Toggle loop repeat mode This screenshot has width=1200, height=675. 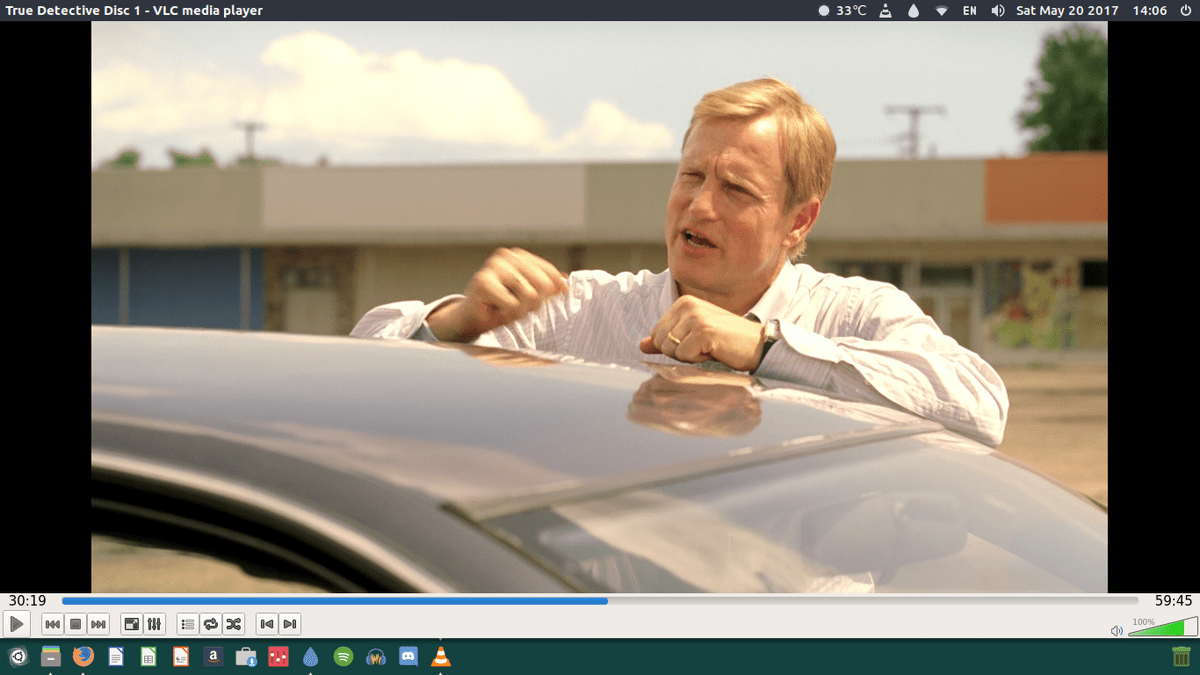tap(210, 624)
